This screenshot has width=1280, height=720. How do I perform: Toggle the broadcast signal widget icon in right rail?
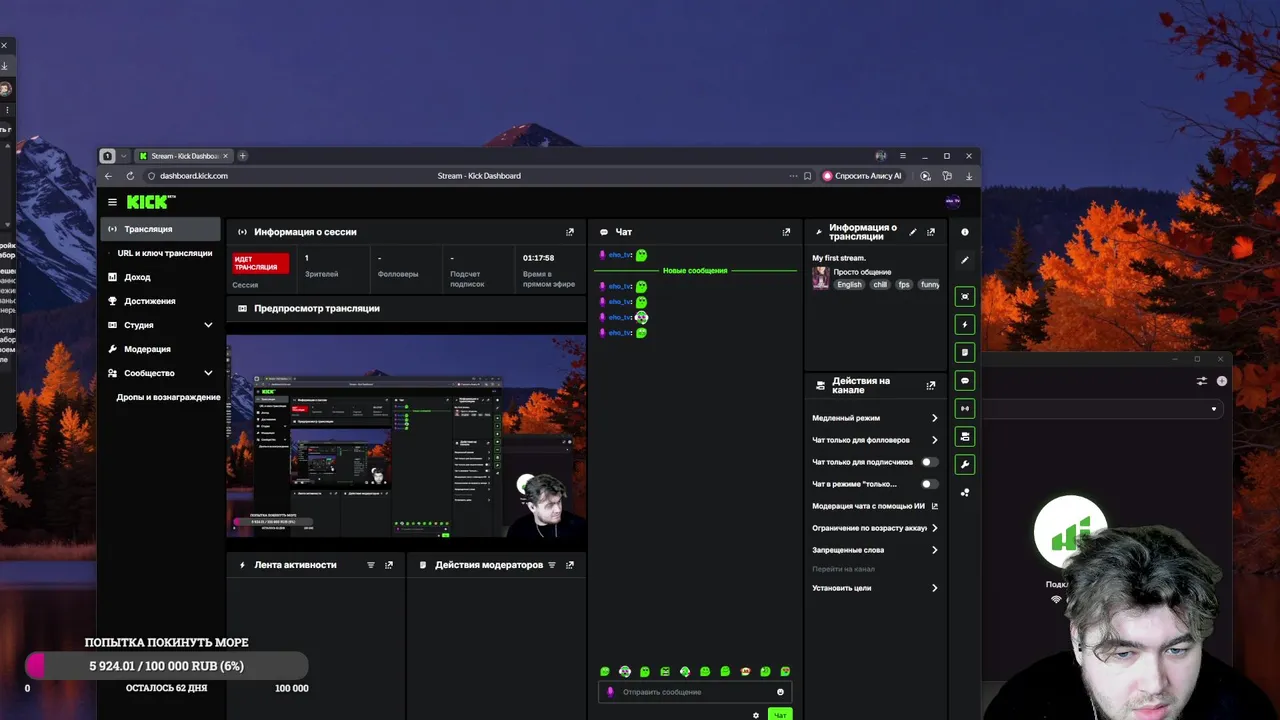pos(965,408)
